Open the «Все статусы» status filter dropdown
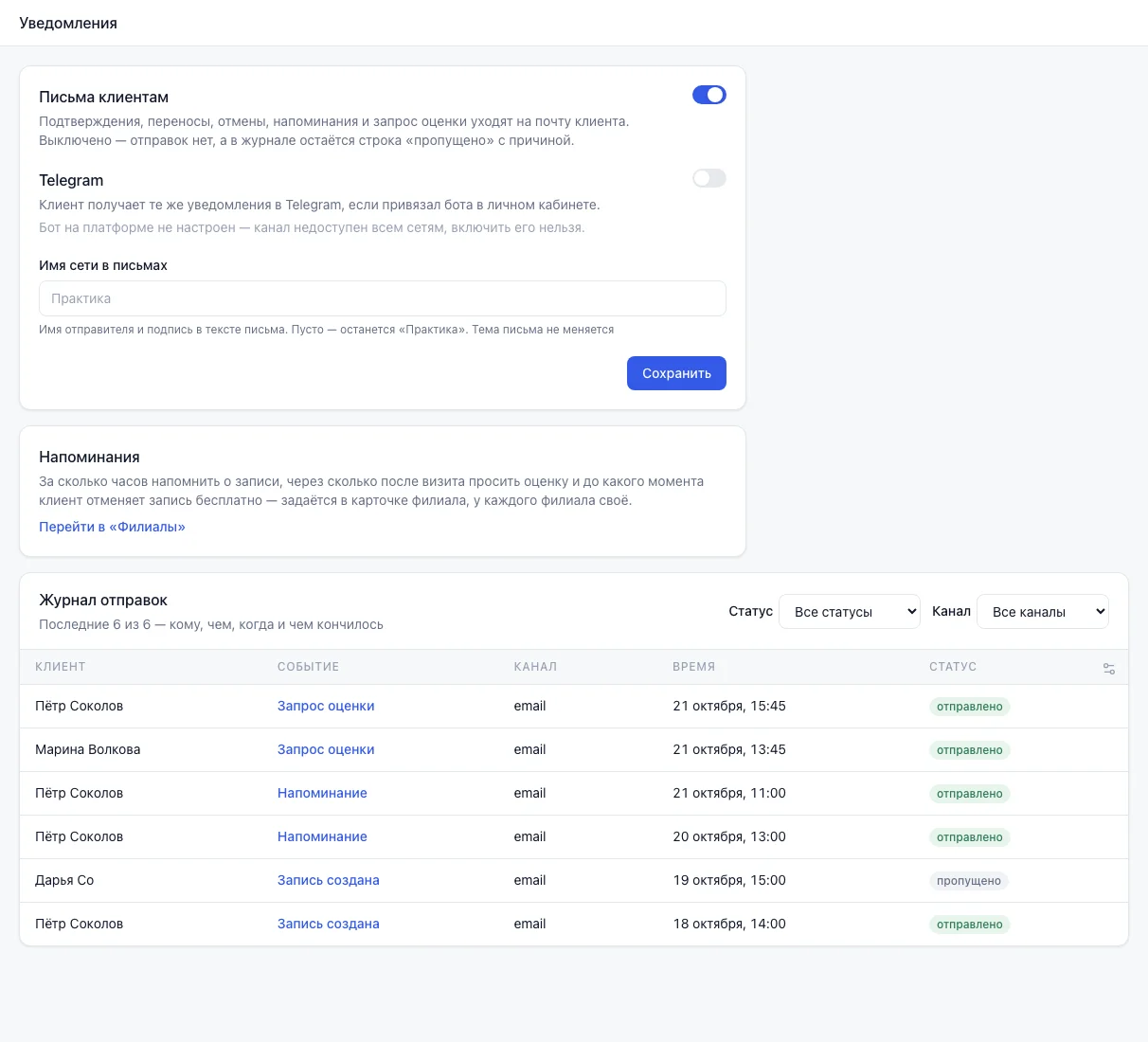The width and height of the screenshot is (1148, 1042). point(849,612)
